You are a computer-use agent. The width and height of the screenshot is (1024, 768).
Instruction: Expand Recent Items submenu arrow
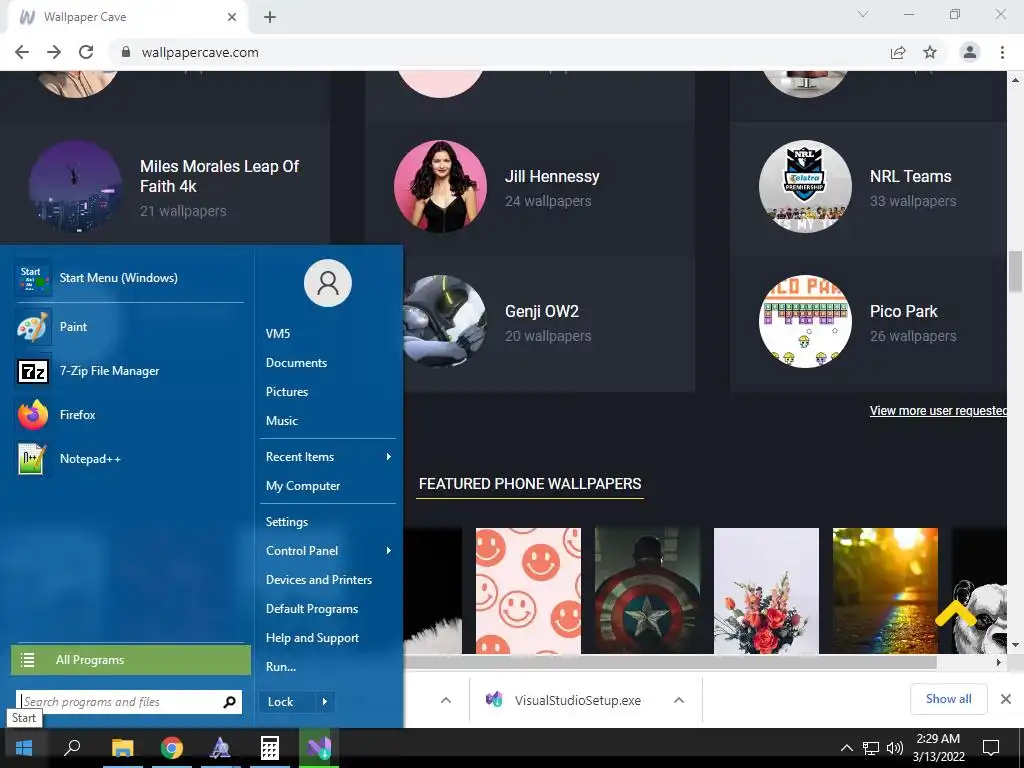click(389, 456)
